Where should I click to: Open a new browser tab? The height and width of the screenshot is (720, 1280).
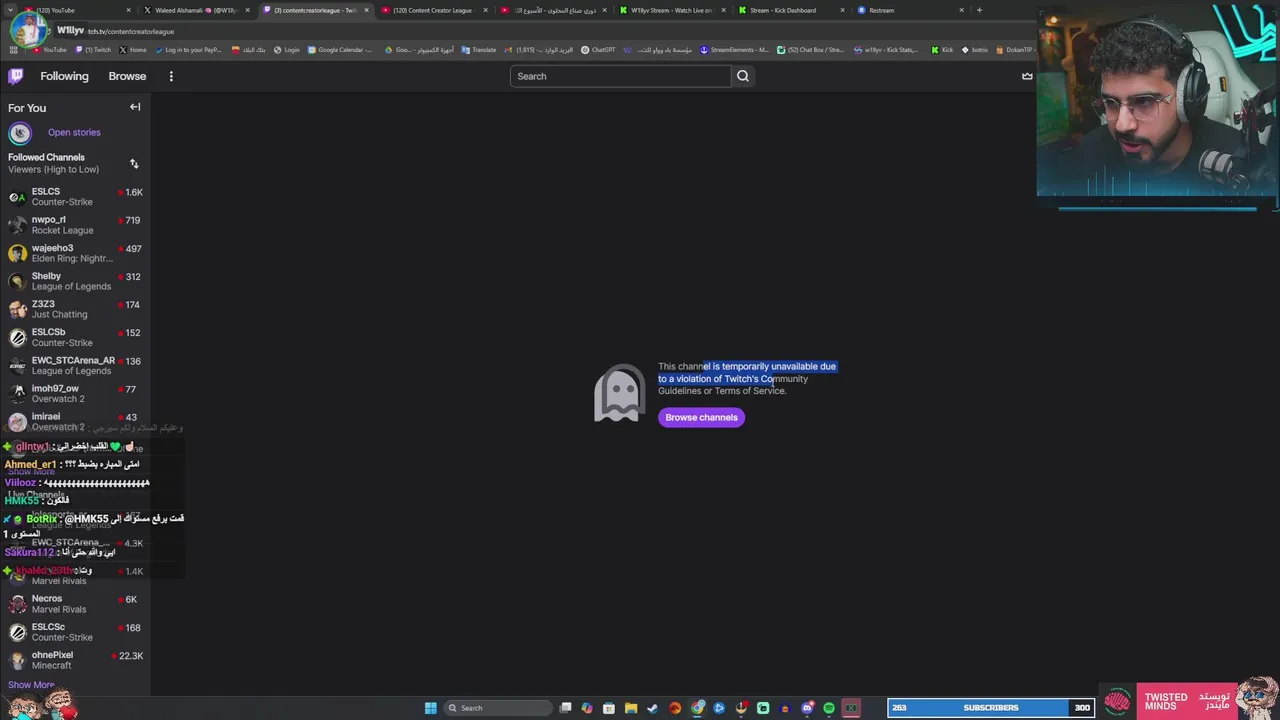tap(979, 10)
